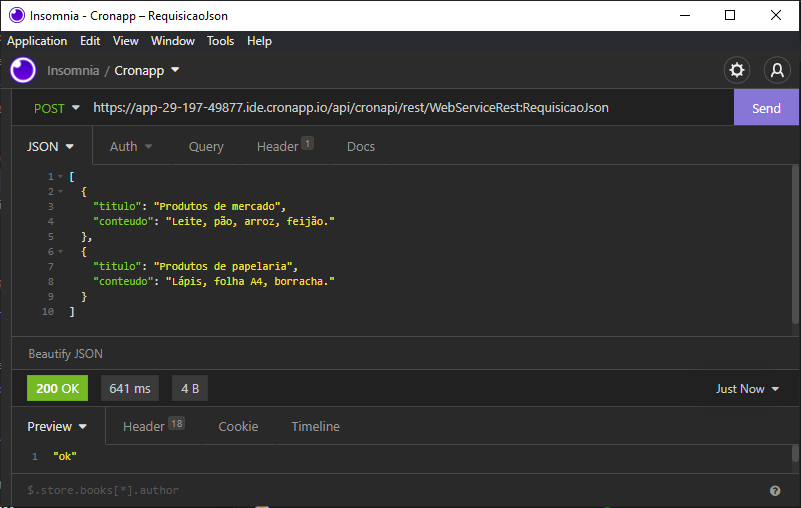Open the Just Now history dropdown

(747, 389)
